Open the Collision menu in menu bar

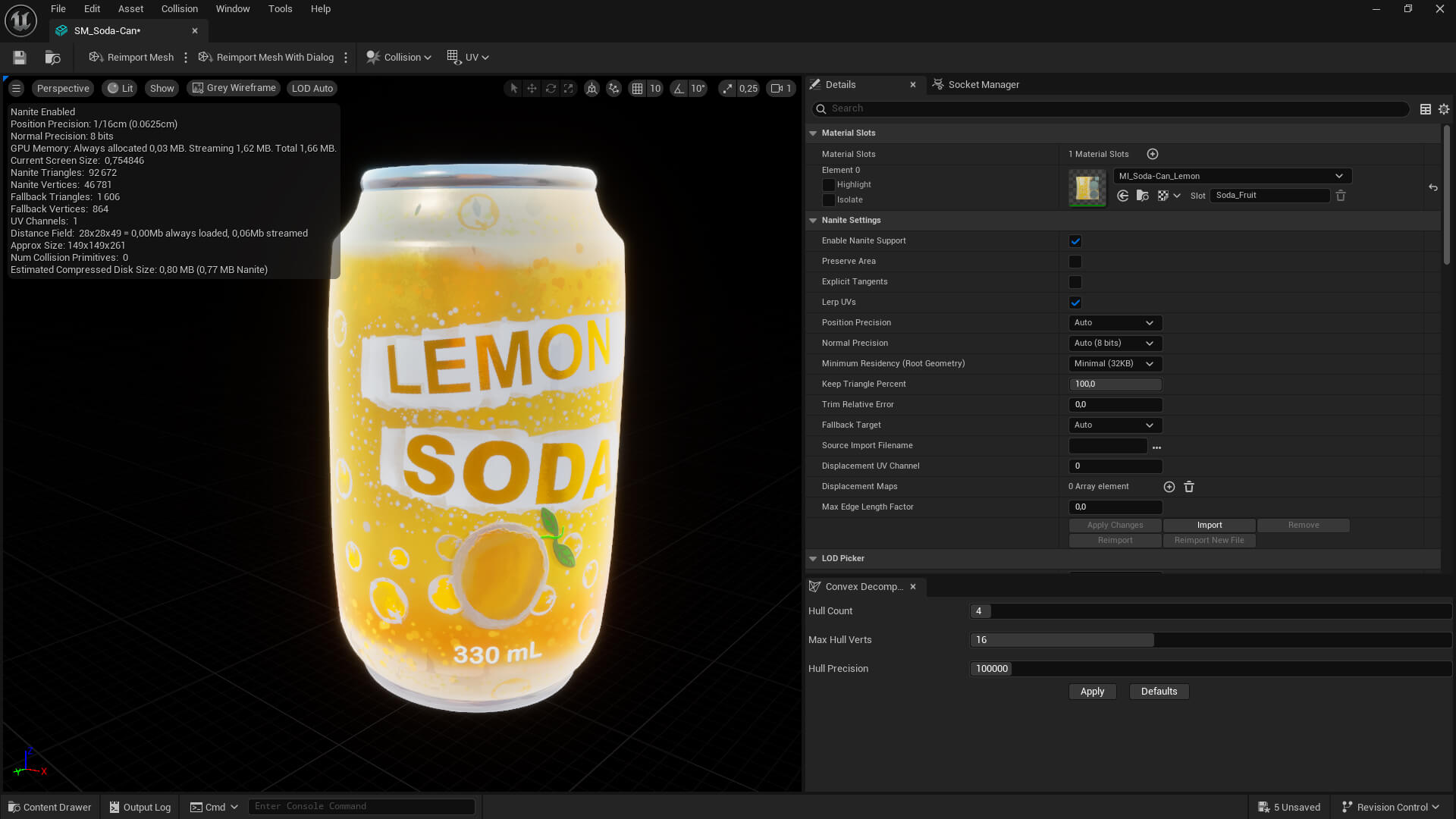click(179, 9)
